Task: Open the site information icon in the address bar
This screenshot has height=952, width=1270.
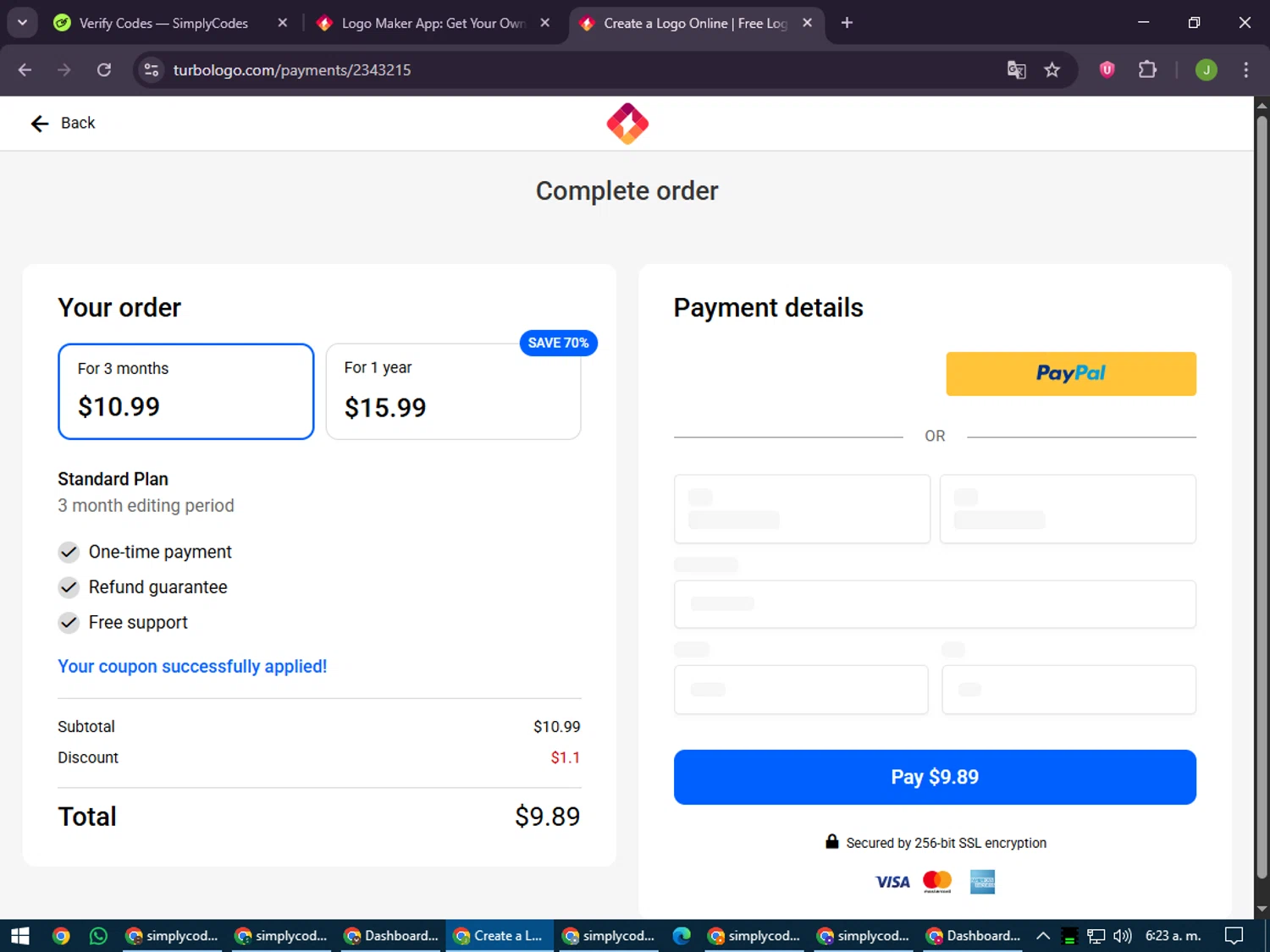Action: tap(152, 70)
